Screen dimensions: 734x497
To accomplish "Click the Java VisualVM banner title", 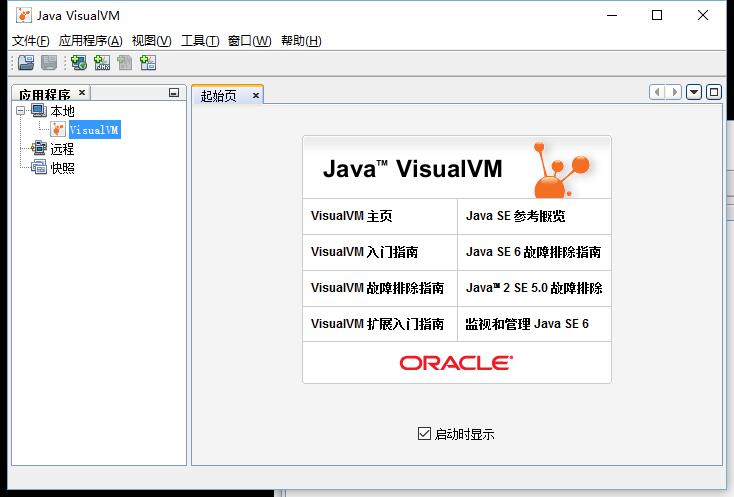I will tap(412, 168).
